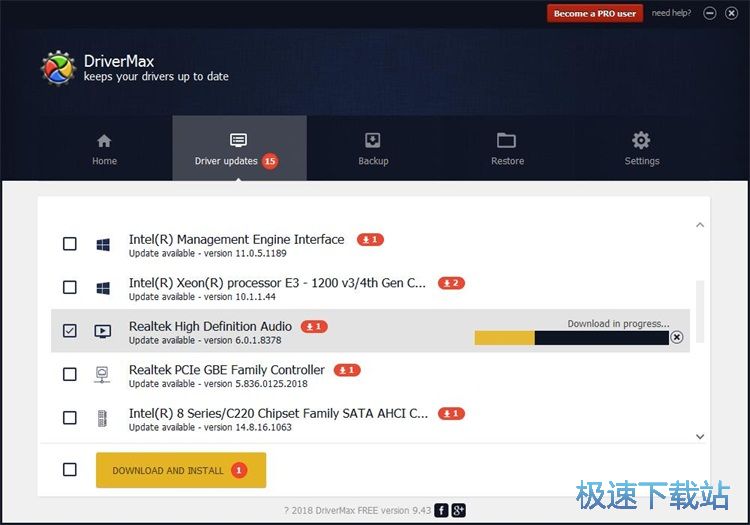The width and height of the screenshot is (750, 525).
Task: Open the Facebook icon in footer
Action: (441, 511)
